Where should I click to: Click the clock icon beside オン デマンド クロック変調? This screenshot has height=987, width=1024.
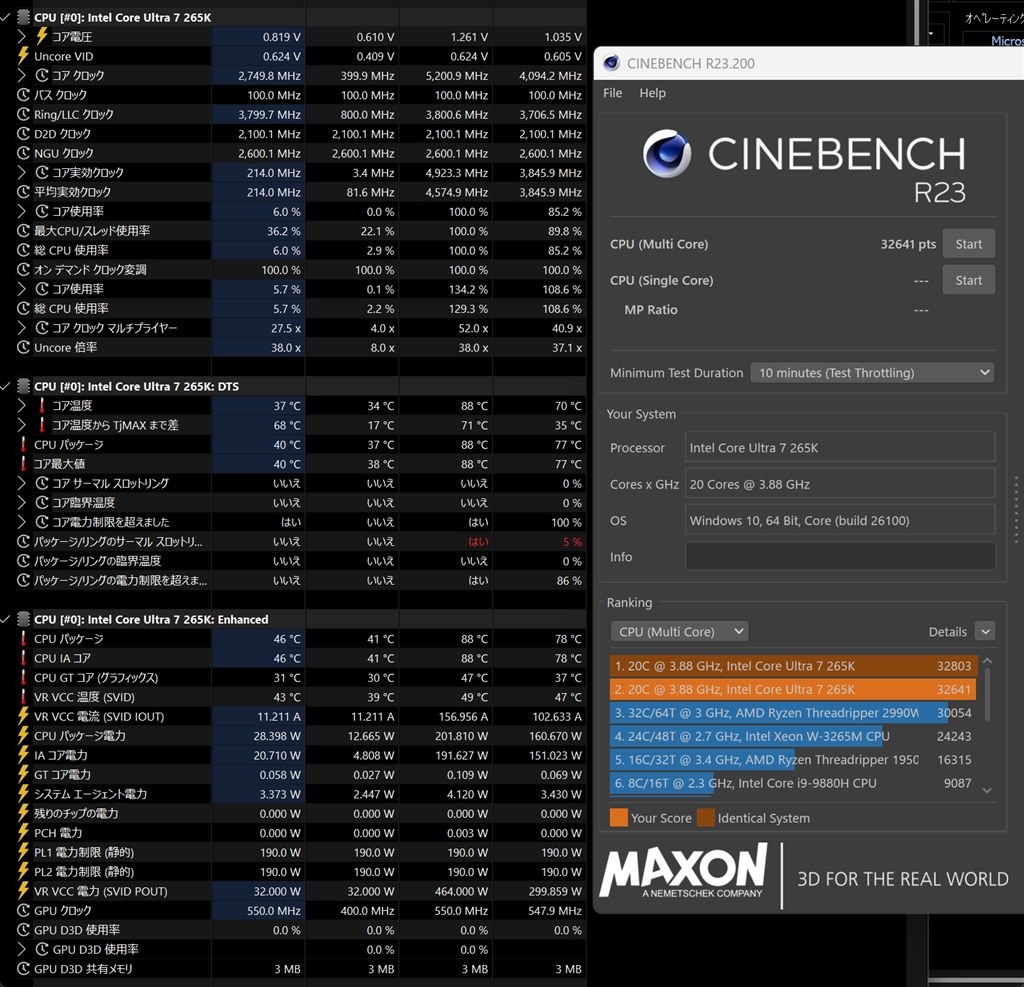pyautogui.click(x=23, y=269)
